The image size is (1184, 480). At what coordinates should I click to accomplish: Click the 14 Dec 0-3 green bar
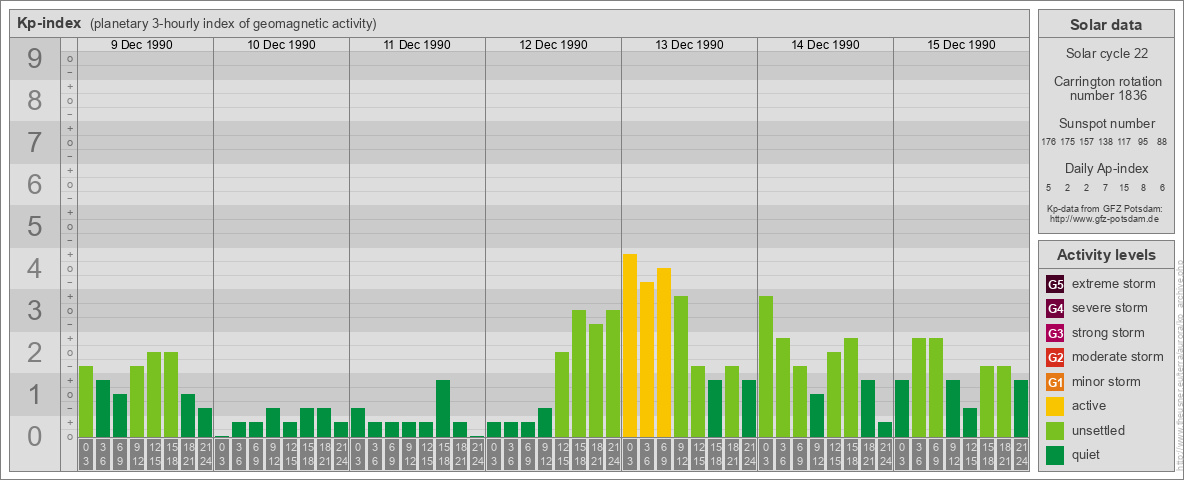pos(766,367)
